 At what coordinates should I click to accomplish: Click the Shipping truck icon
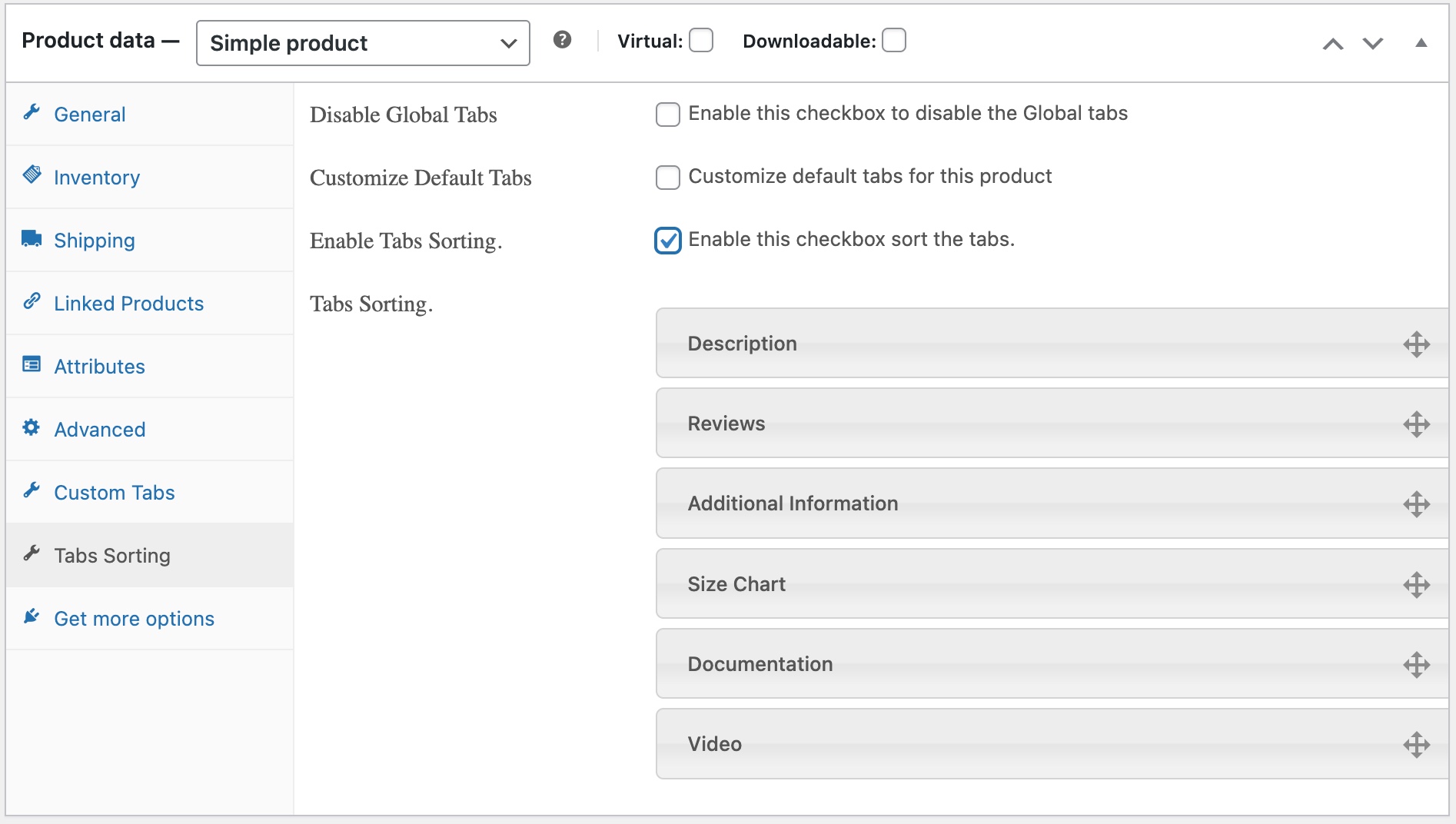[x=32, y=238]
